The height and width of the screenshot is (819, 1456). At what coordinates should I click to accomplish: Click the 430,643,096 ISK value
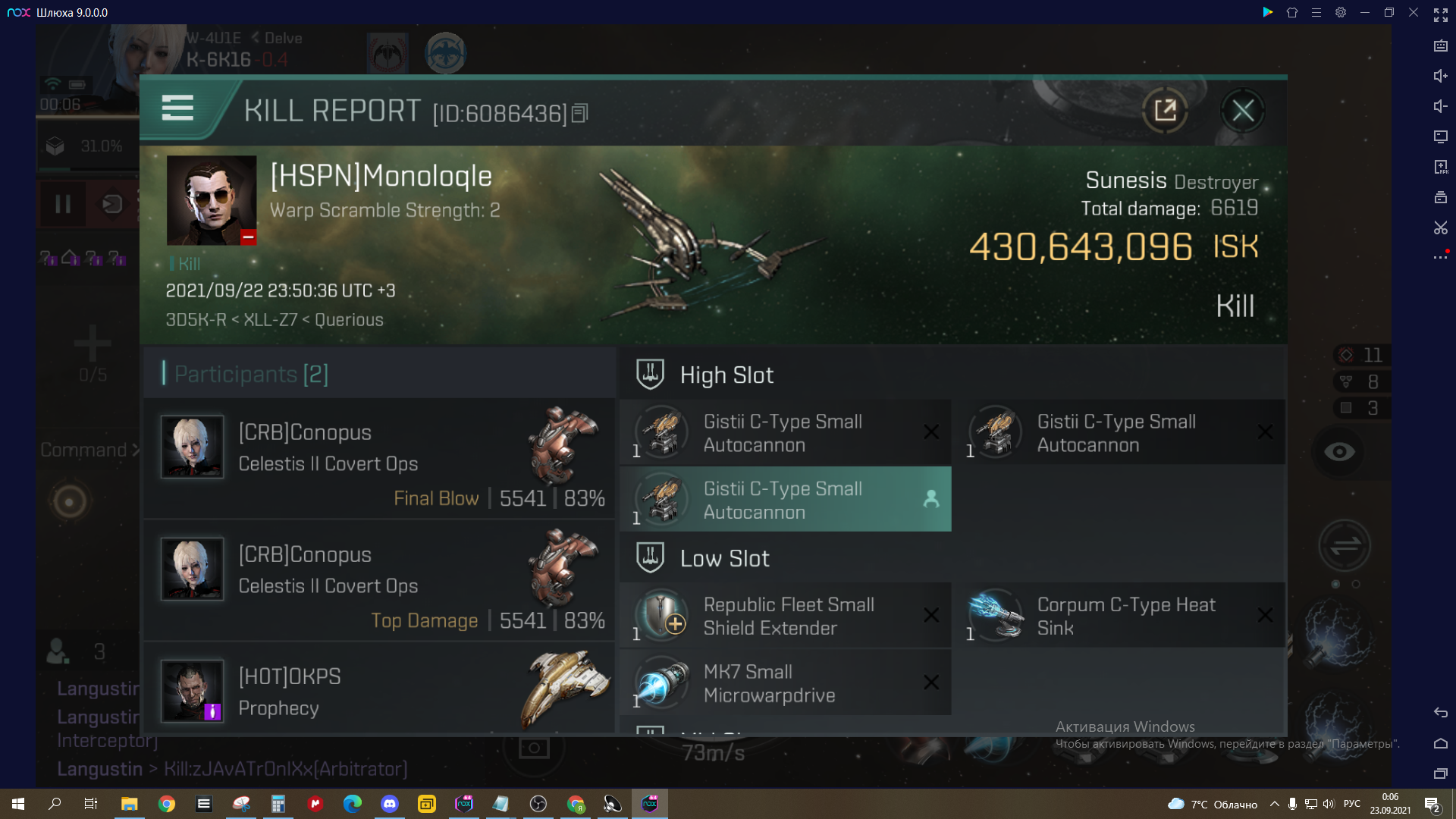(x=1081, y=247)
